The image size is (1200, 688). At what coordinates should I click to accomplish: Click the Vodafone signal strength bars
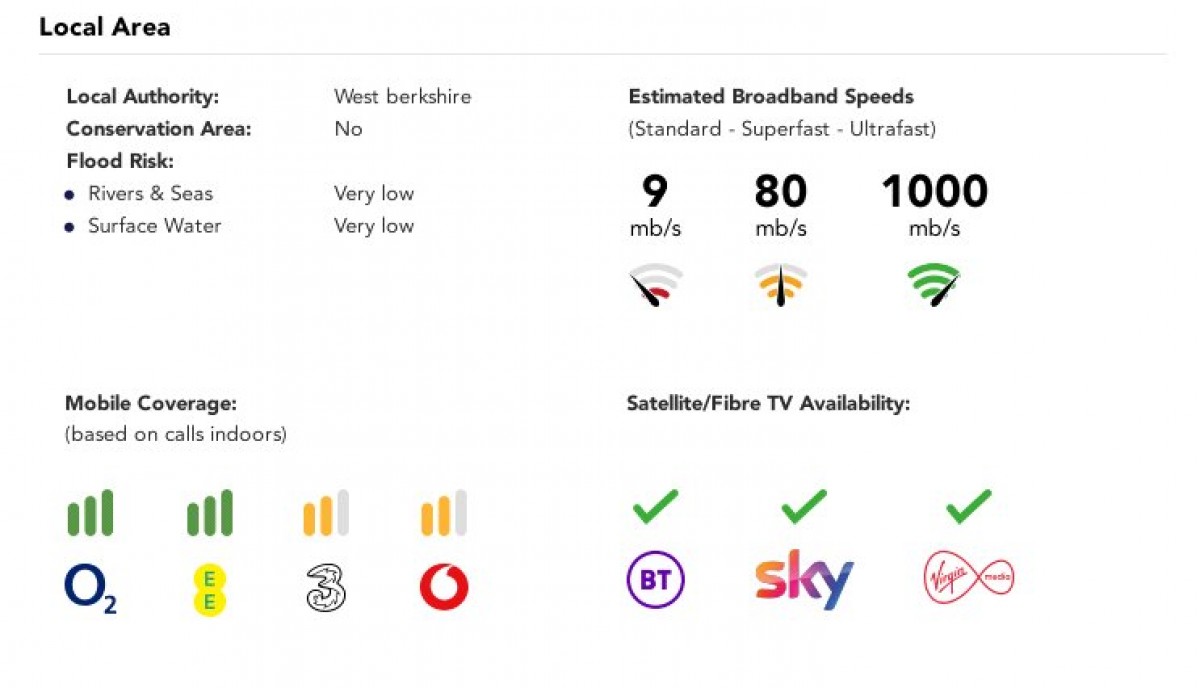coord(444,513)
